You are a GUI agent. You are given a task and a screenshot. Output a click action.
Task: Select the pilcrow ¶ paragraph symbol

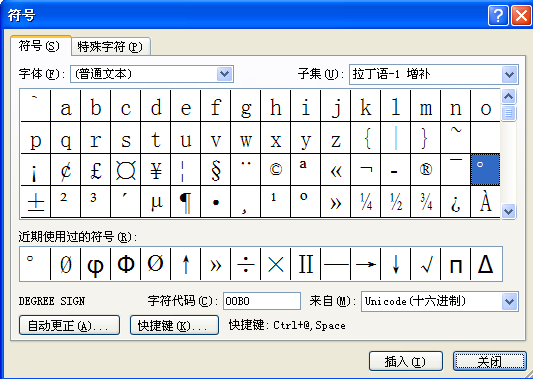tap(186, 201)
